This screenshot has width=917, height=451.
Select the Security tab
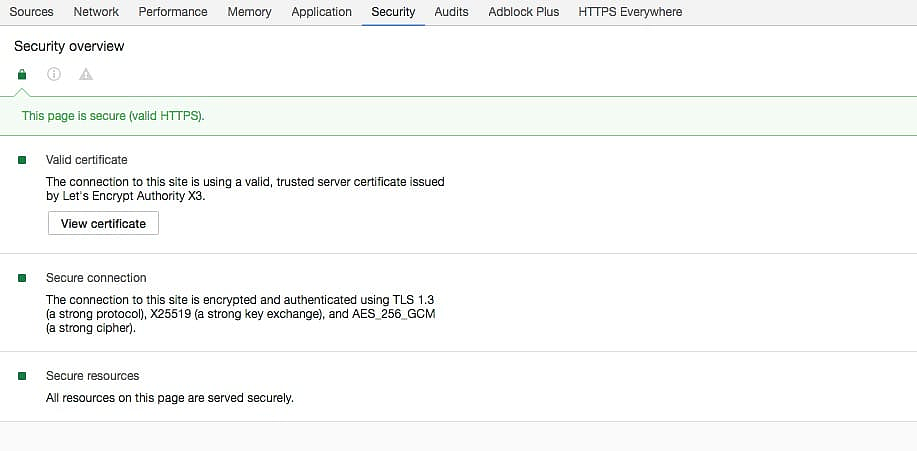[x=393, y=12]
